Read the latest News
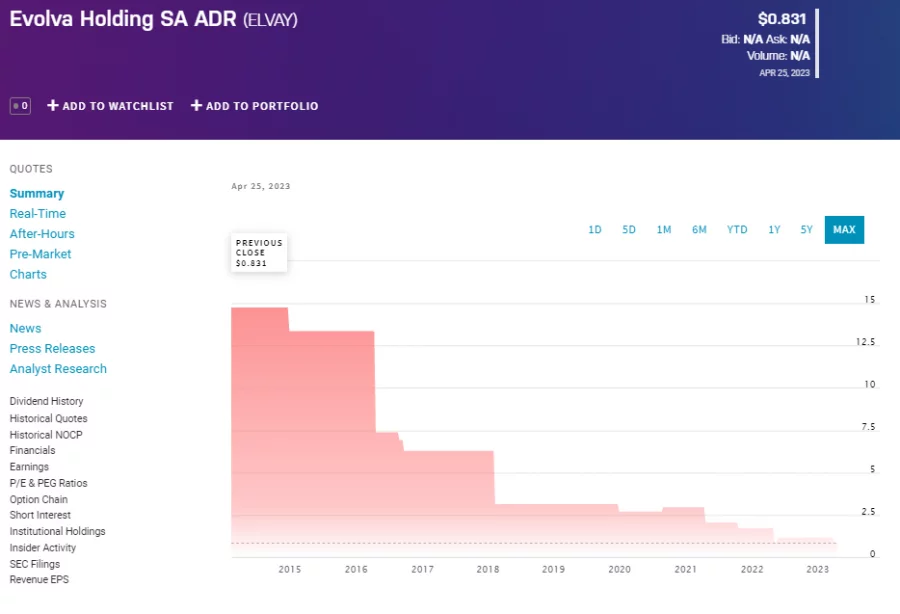 [x=25, y=328]
